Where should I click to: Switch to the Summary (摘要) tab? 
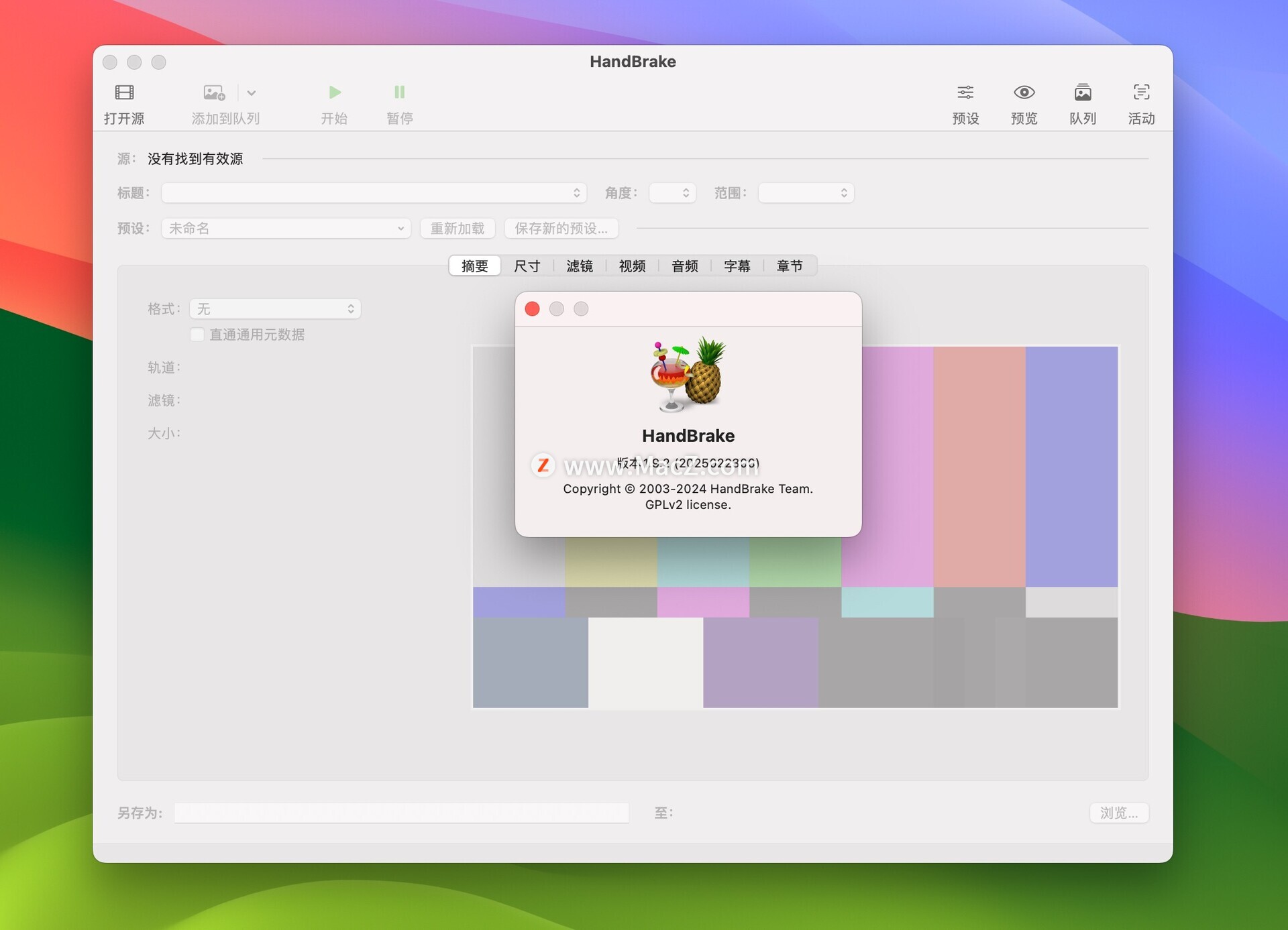tap(475, 266)
